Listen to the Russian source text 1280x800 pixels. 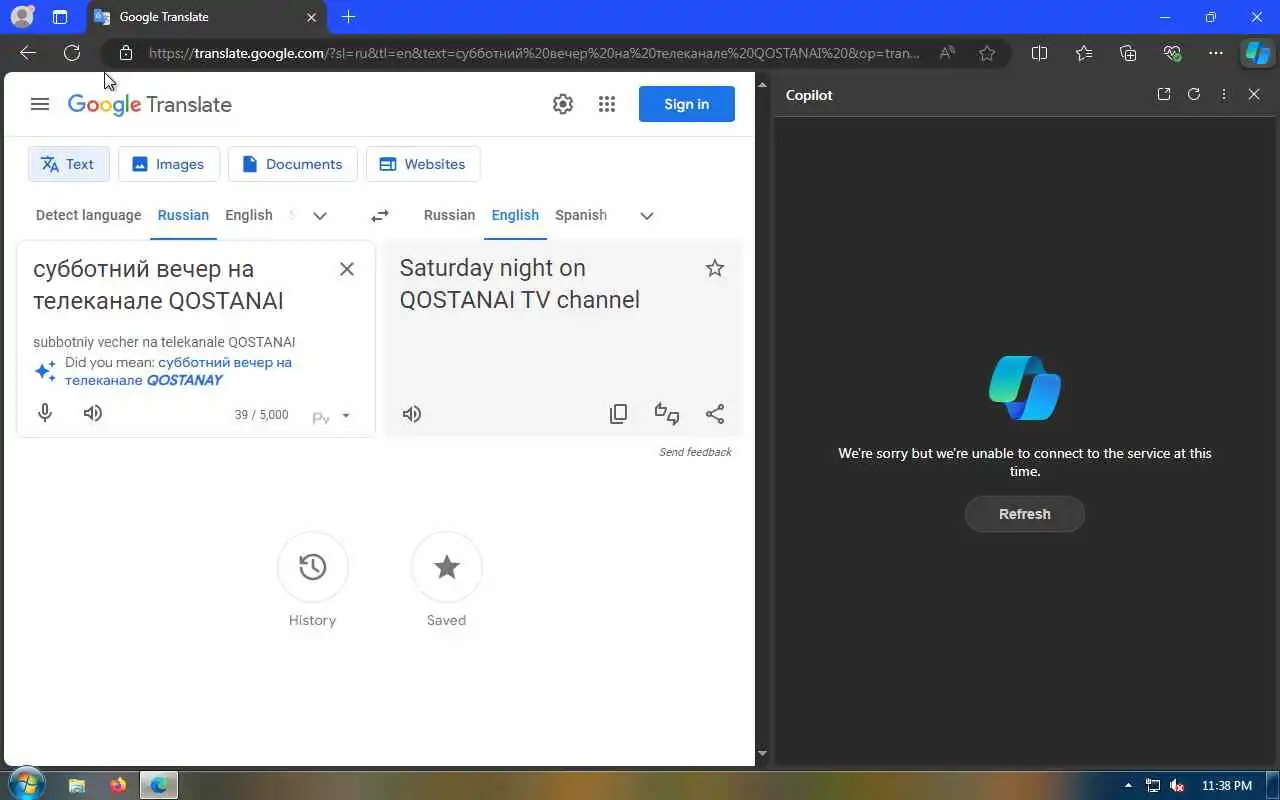coord(93,413)
